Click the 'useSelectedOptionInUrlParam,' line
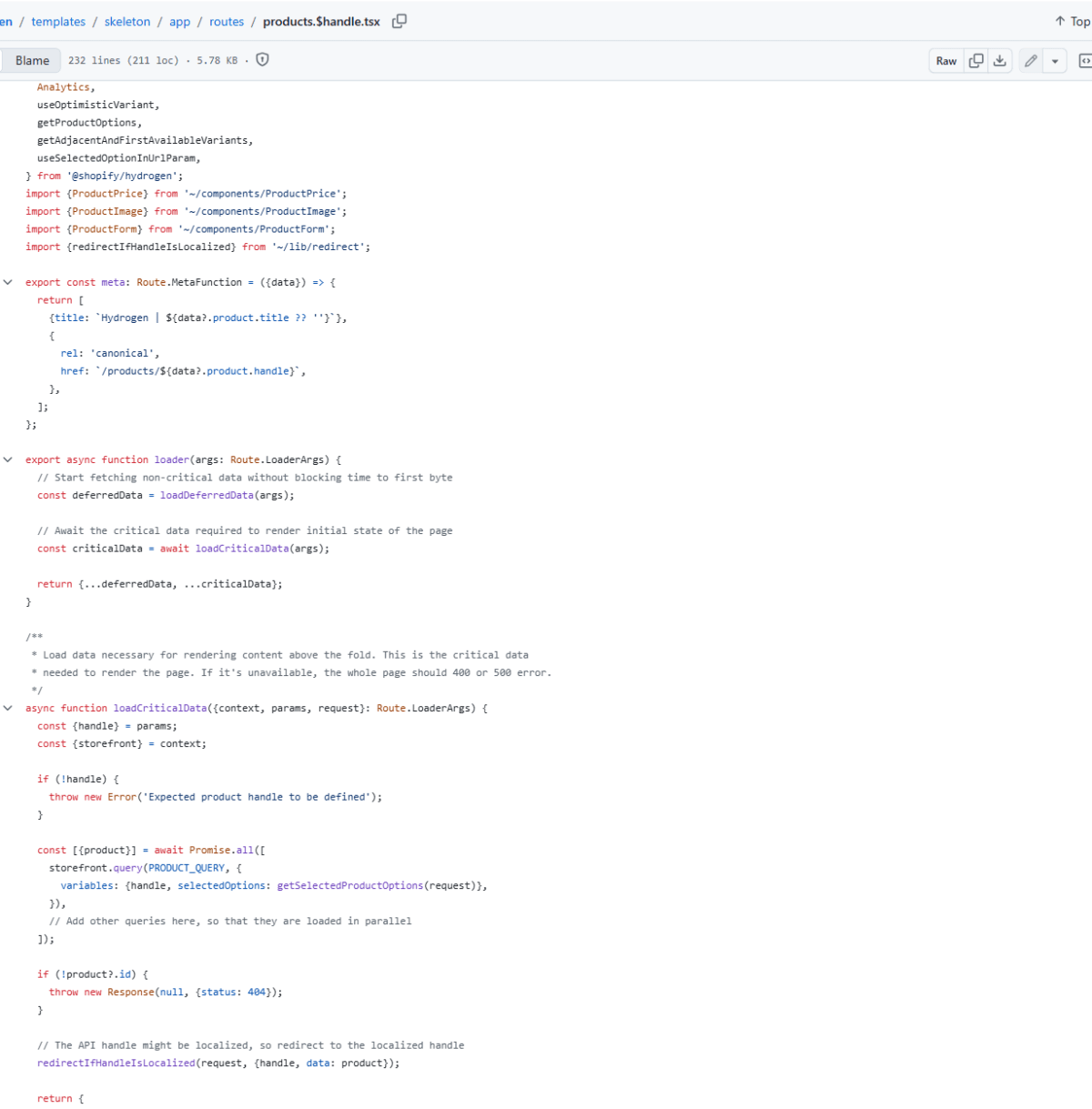The width and height of the screenshot is (1092, 1109). (x=118, y=158)
